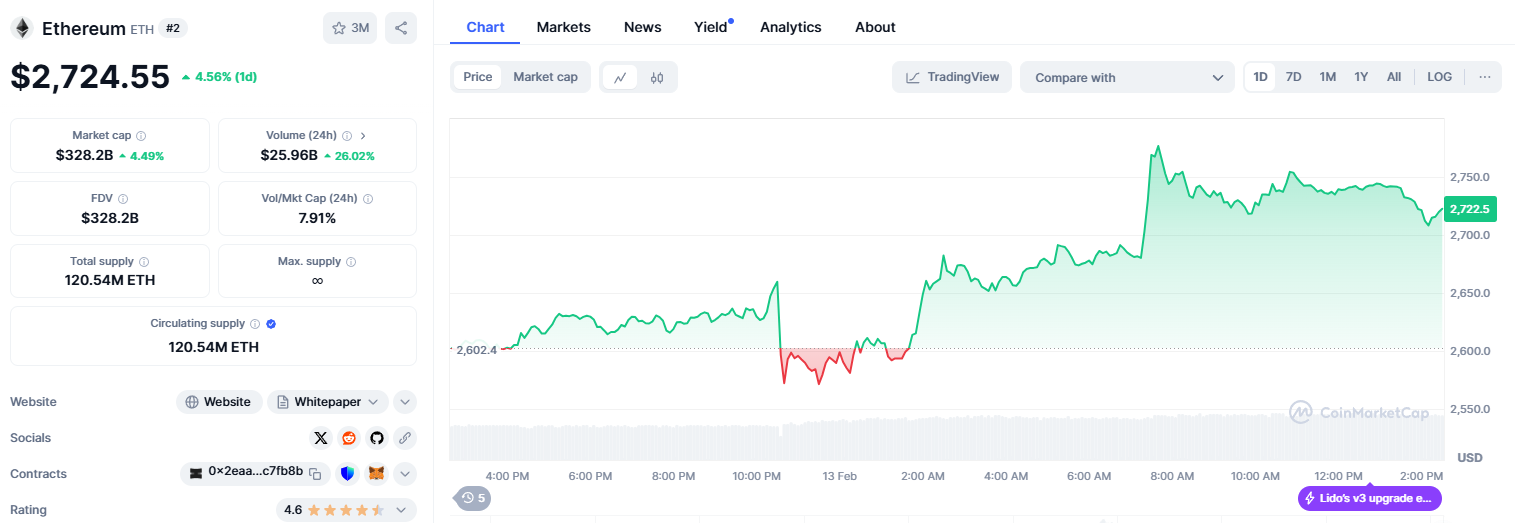The height and width of the screenshot is (523, 1515).
Task: Expand more contracts chevron
Action: tap(405, 474)
